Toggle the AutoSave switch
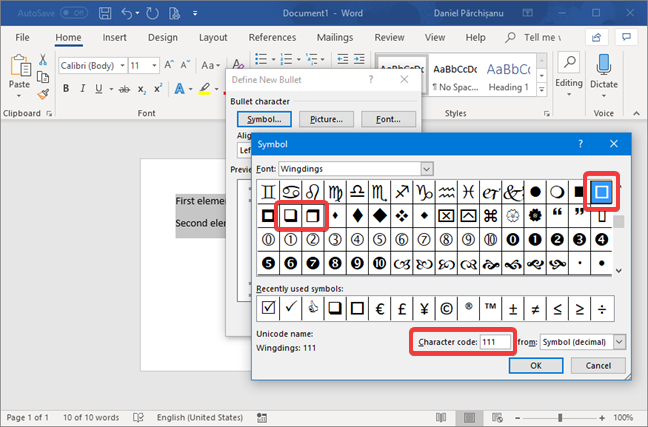 (x=74, y=13)
